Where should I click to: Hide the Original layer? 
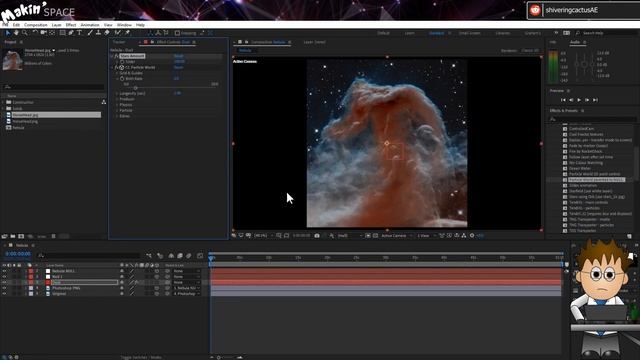4,294
